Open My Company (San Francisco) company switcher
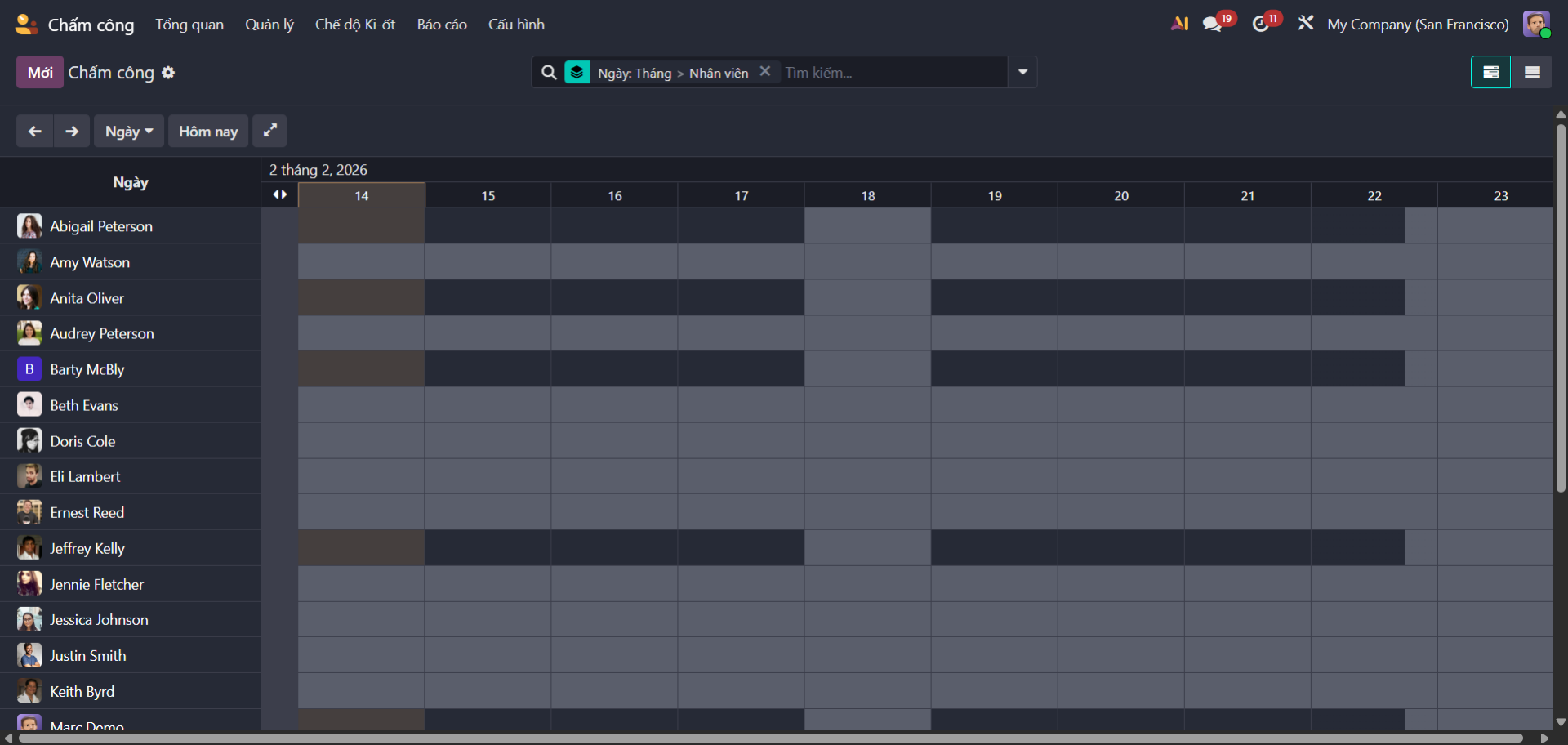The height and width of the screenshot is (745, 1568). click(1418, 25)
